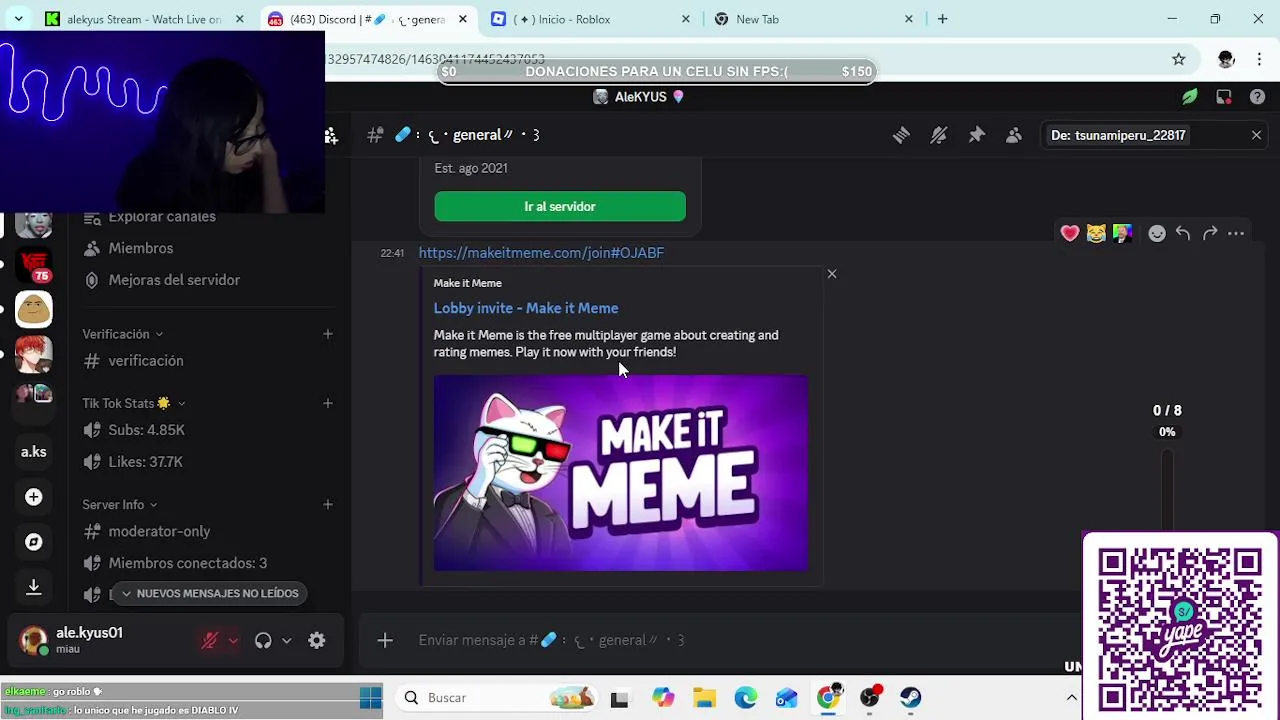The width and height of the screenshot is (1280, 720).
Task: Open 'Lobby invite - Make it Meme' title link
Action: pyautogui.click(x=526, y=308)
